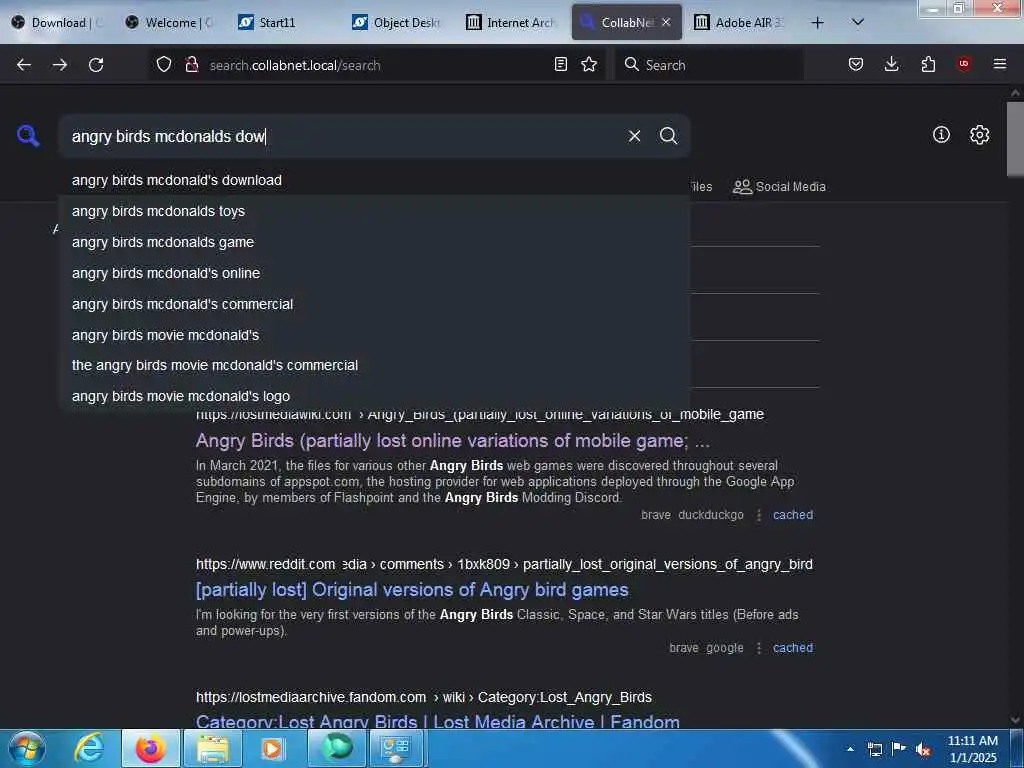Switch to the Download tab
Screen dimensions: 1024x768
57,22
